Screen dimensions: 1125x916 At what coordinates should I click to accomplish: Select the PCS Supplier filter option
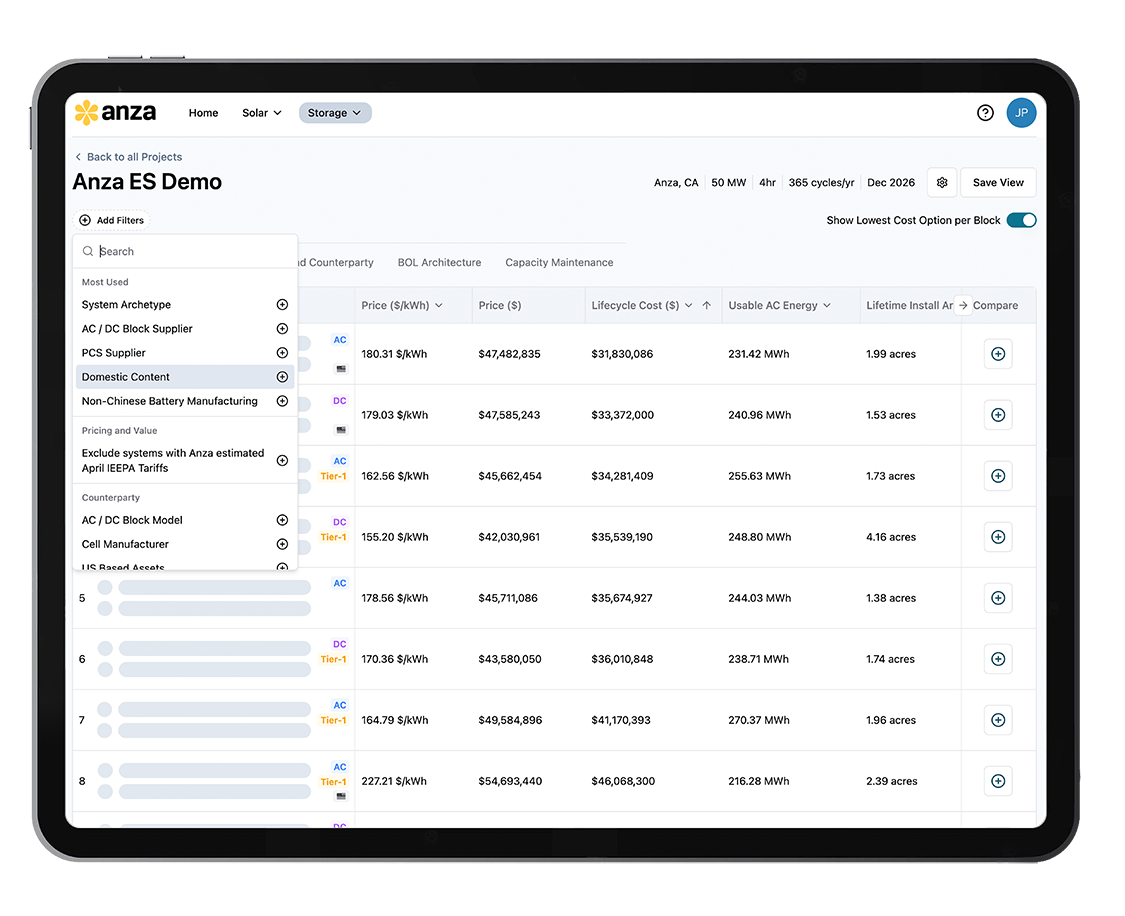tap(184, 353)
